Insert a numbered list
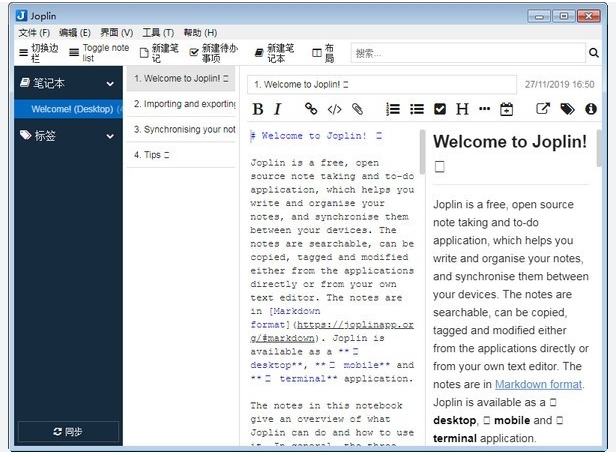Screen dimensions: 616x457 tap(393, 109)
